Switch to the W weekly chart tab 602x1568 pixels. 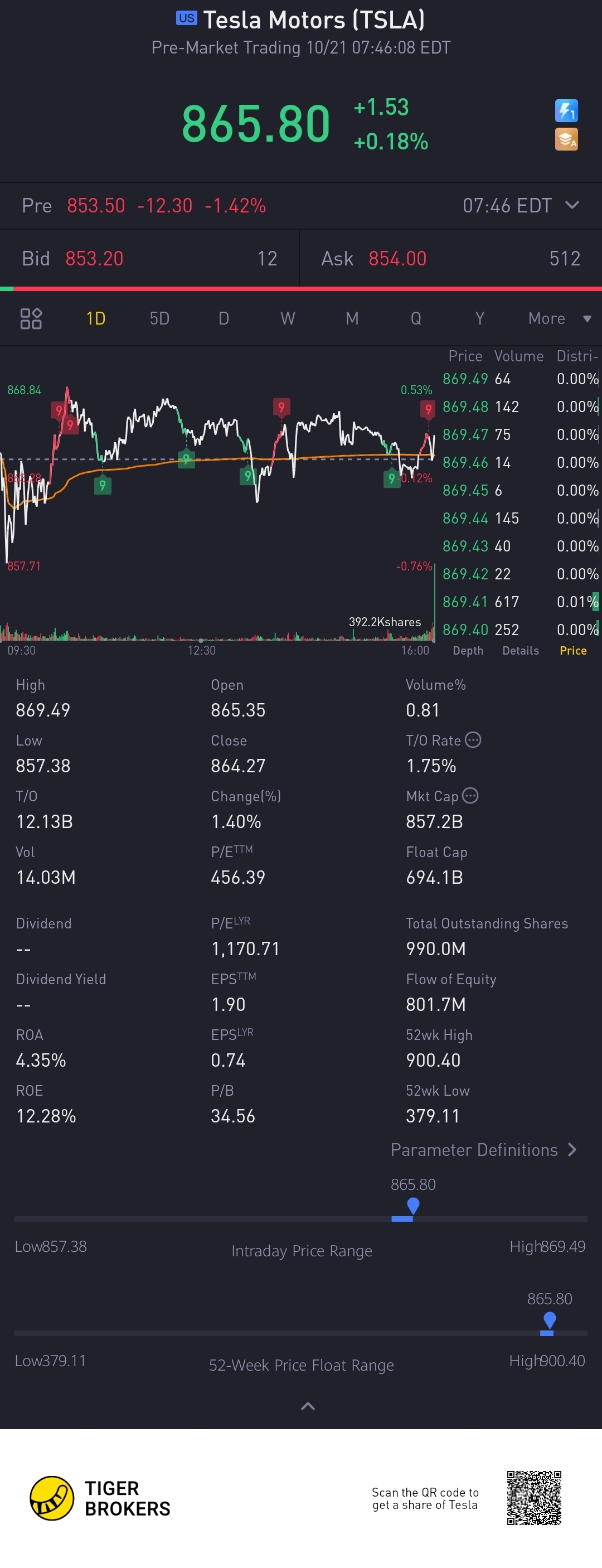click(288, 318)
